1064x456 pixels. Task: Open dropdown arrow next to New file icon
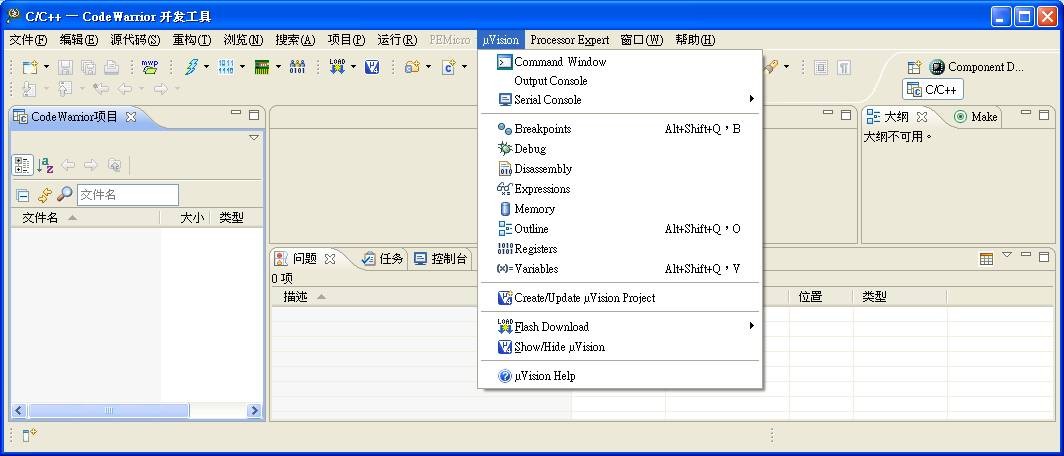46,67
